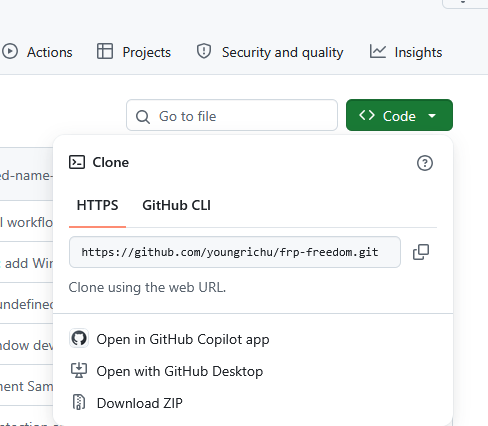Click the Clone terminal icon
This screenshot has height=426, width=488.
point(77,162)
